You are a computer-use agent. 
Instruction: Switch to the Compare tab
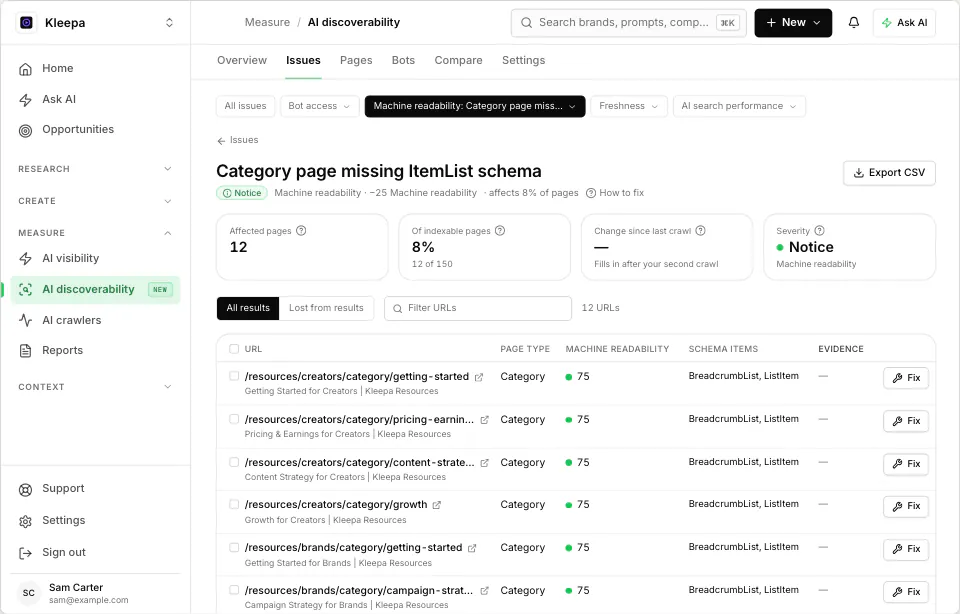458,60
